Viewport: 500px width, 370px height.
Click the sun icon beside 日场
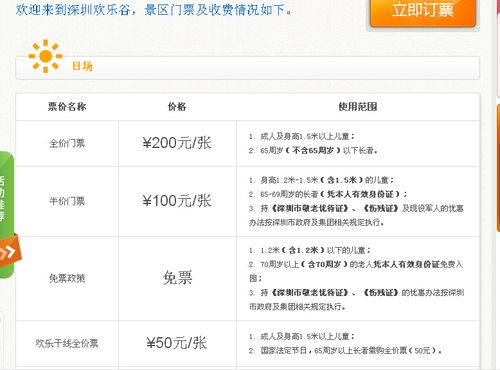[x=45, y=56]
